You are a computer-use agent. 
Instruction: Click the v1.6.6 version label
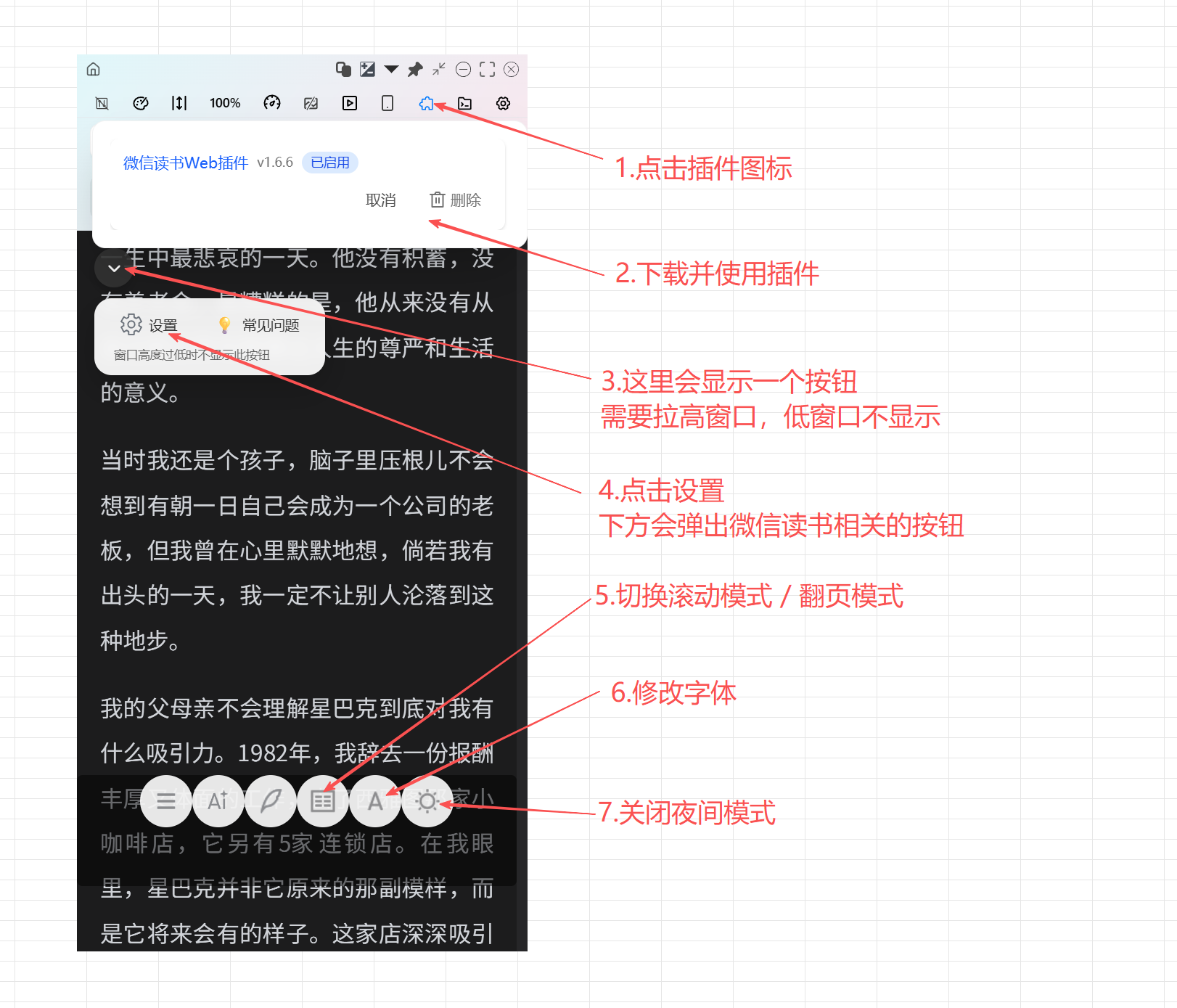275,163
